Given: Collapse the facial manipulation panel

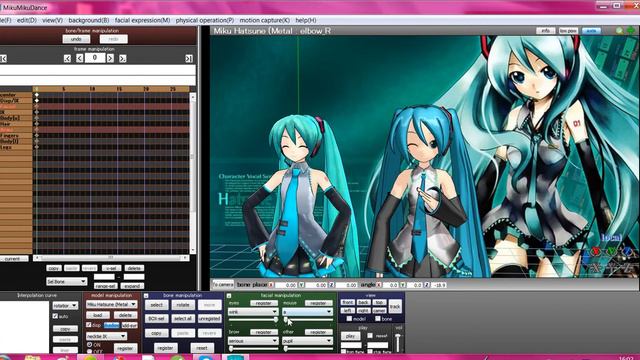Looking at the screenshot, I should [229, 296].
